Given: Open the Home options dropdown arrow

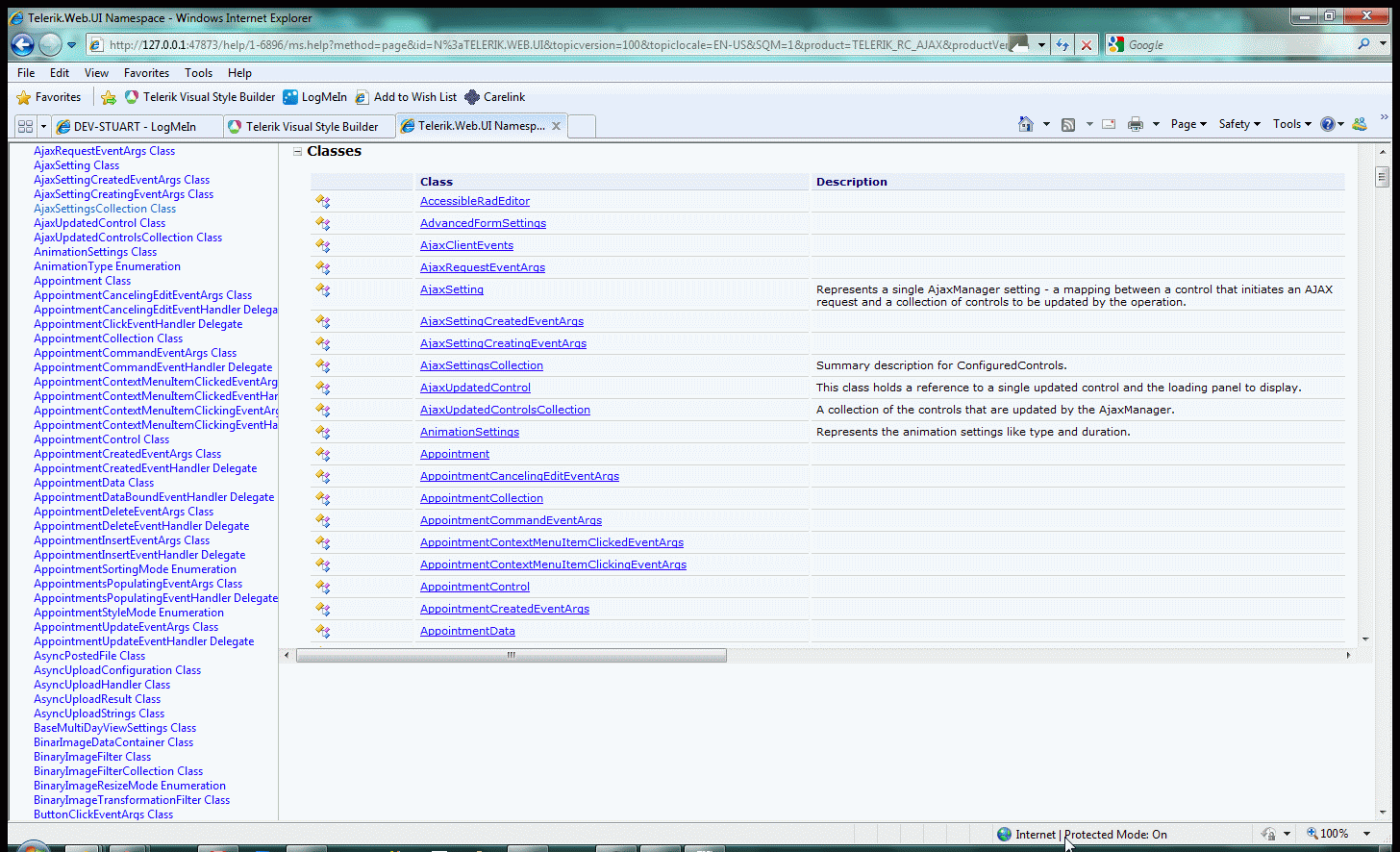Looking at the screenshot, I should [1046, 124].
